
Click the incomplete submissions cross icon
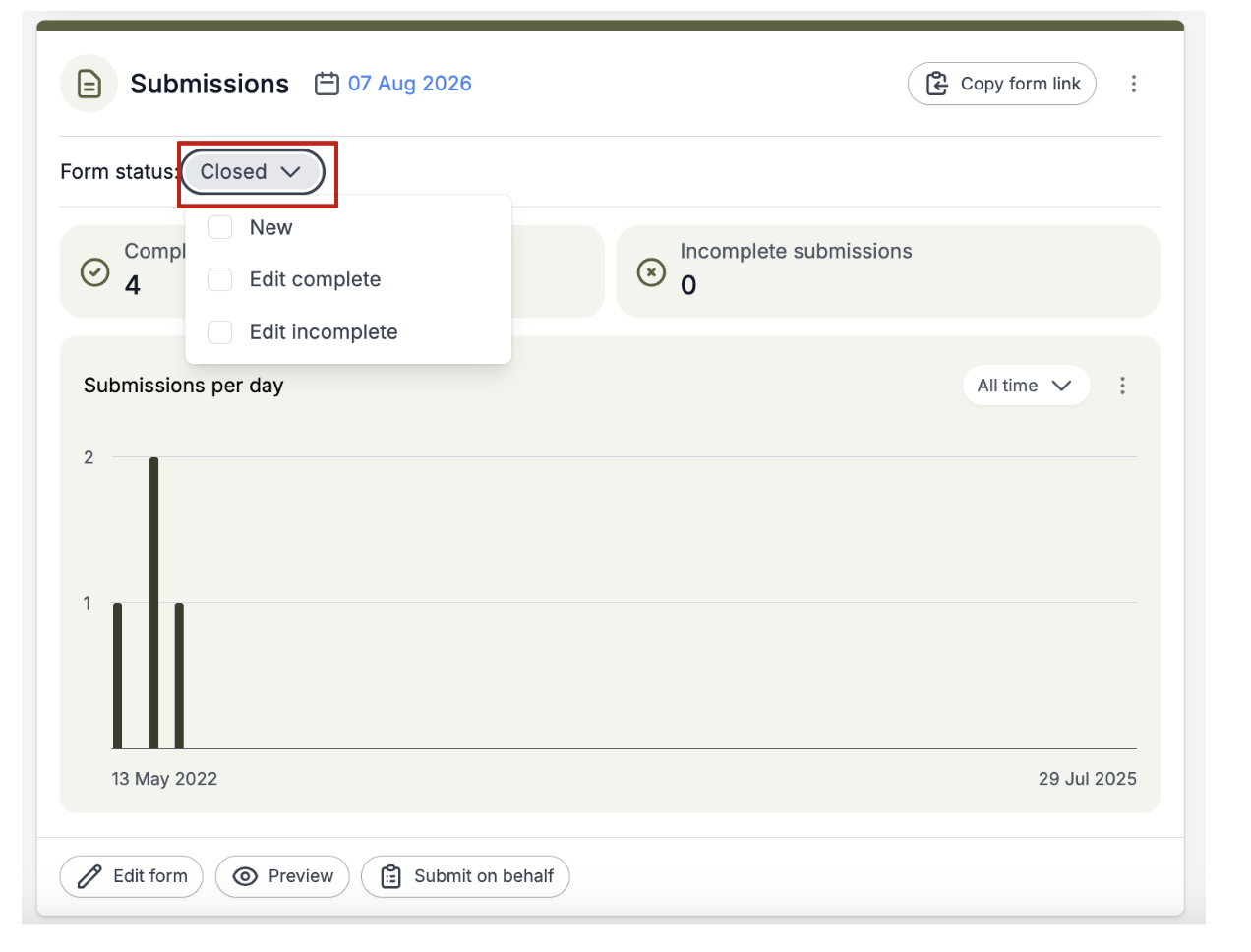[x=651, y=271]
